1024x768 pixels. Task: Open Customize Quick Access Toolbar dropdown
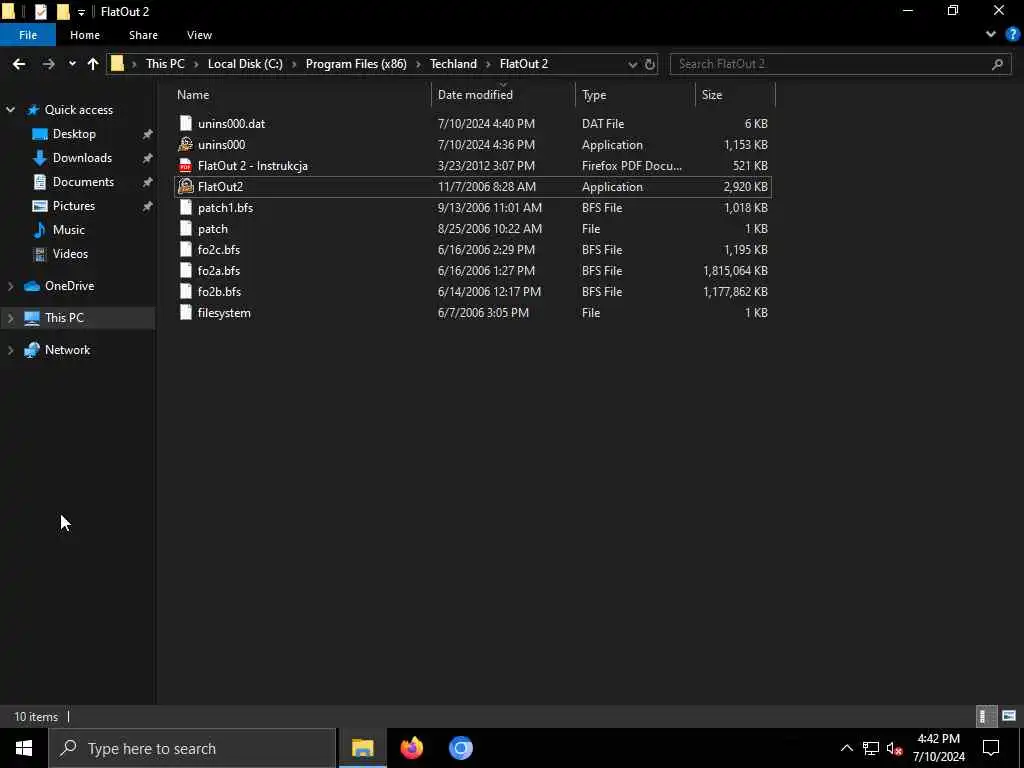coord(81,12)
